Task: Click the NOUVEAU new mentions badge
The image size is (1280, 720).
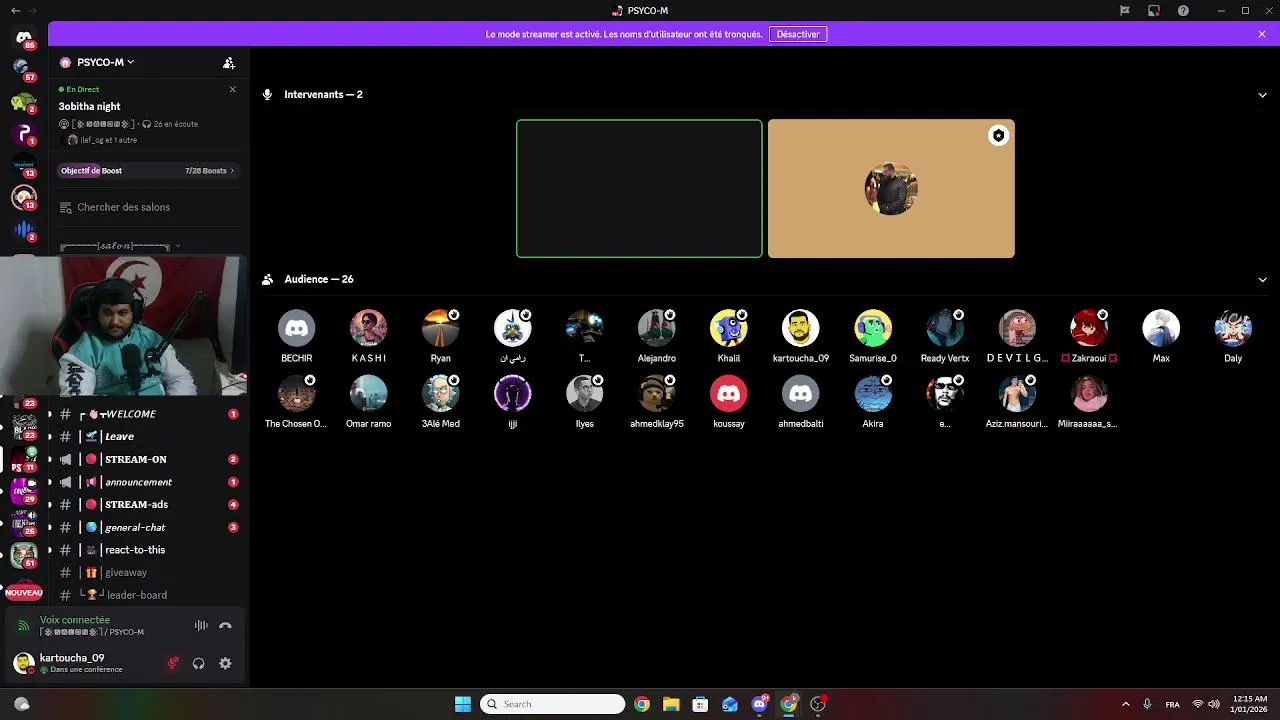Action: point(24,593)
